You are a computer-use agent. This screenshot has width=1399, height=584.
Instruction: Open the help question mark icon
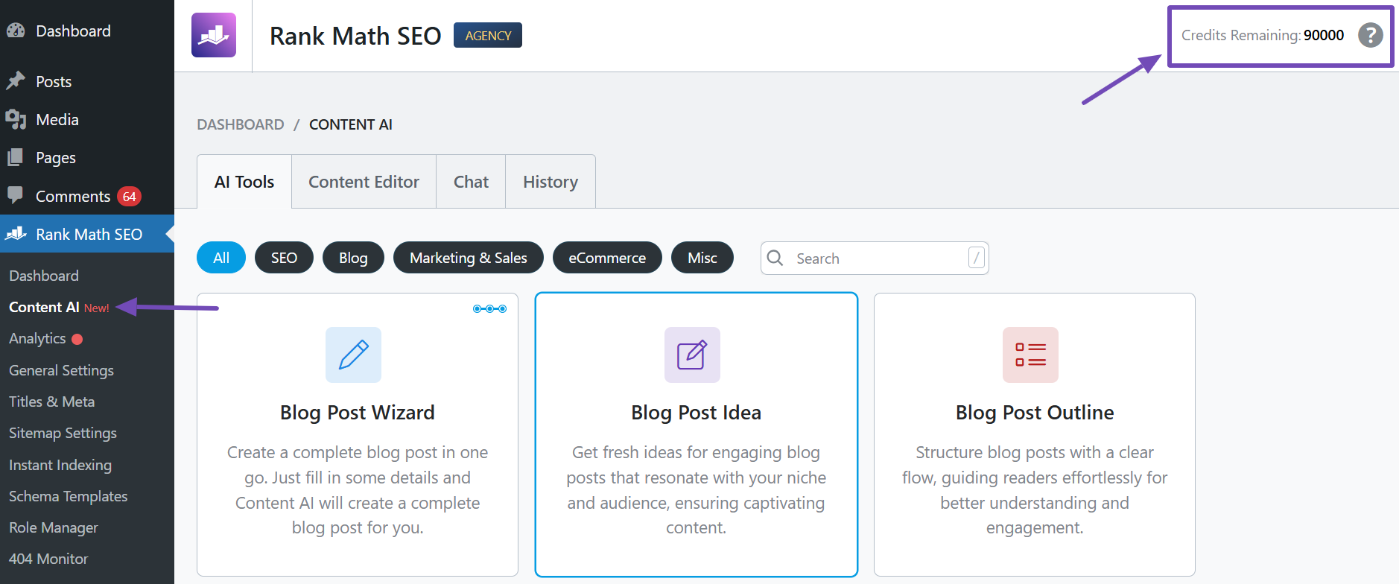coord(1369,35)
